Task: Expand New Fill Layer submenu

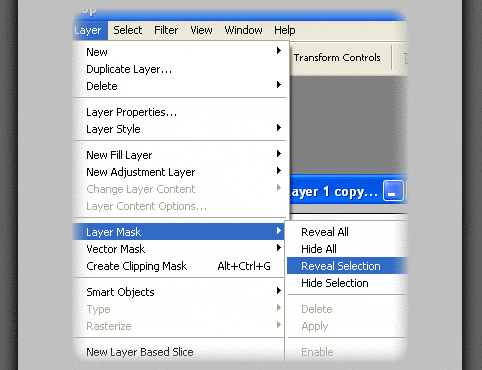Action: (180, 155)
